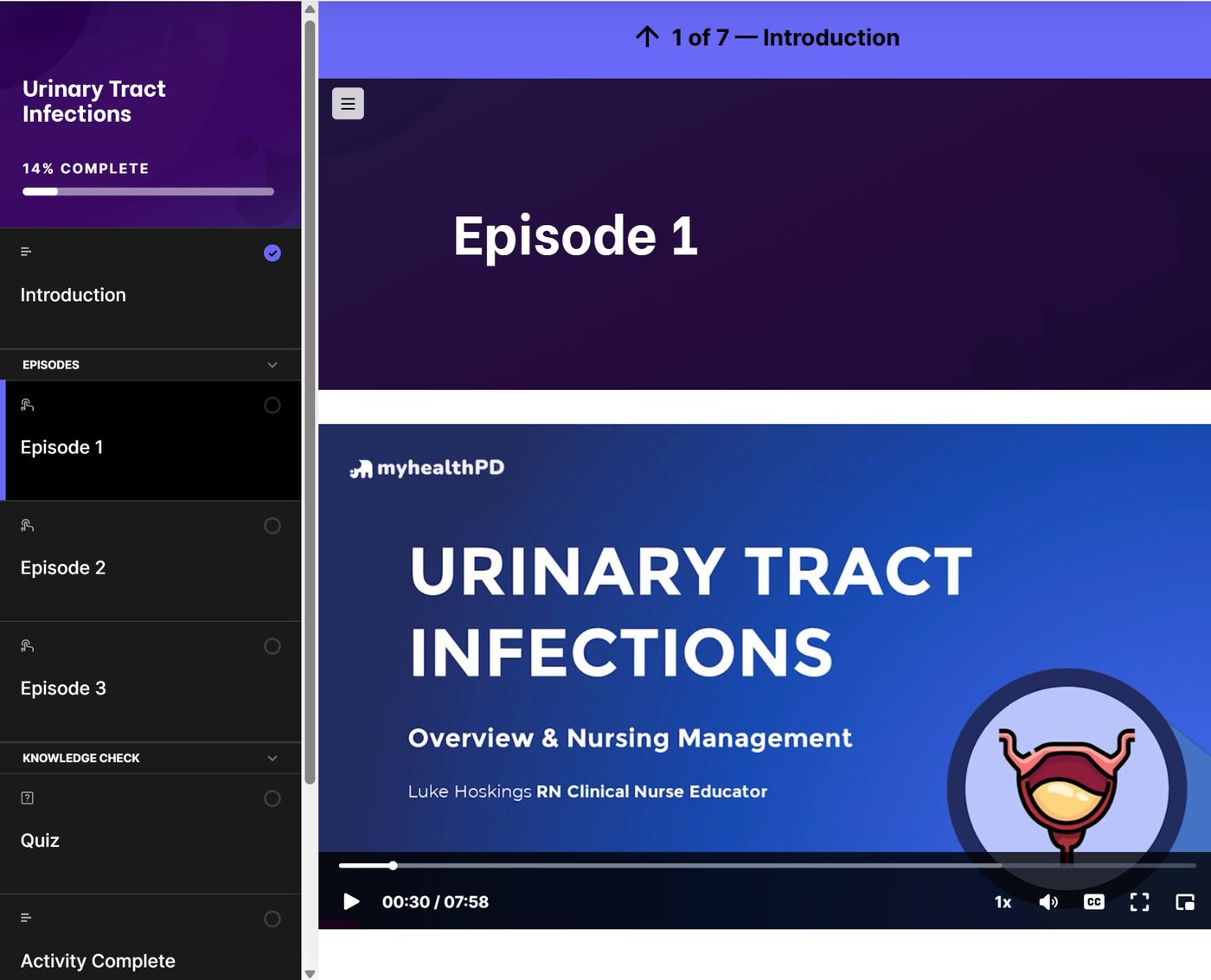Viewport: 1211px width, 980px height.
Task: Collapse the KNOWLEDGE CHECK section chevron
Action: point(272,759)
